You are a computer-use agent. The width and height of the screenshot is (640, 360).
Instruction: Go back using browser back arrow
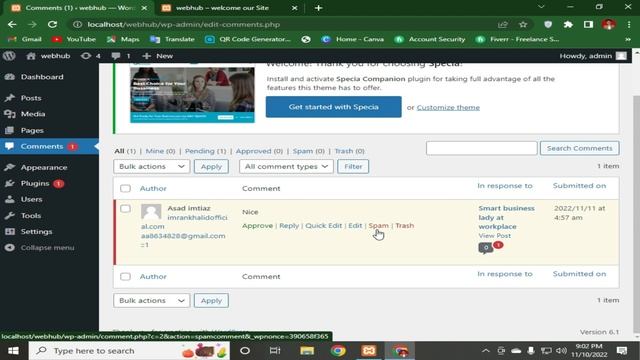(x=12, y=24)
